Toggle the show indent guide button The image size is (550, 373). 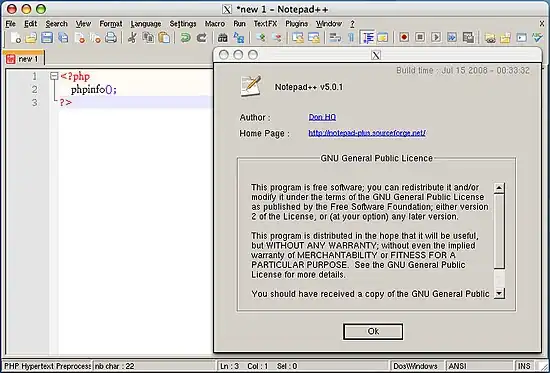point(368,37)
